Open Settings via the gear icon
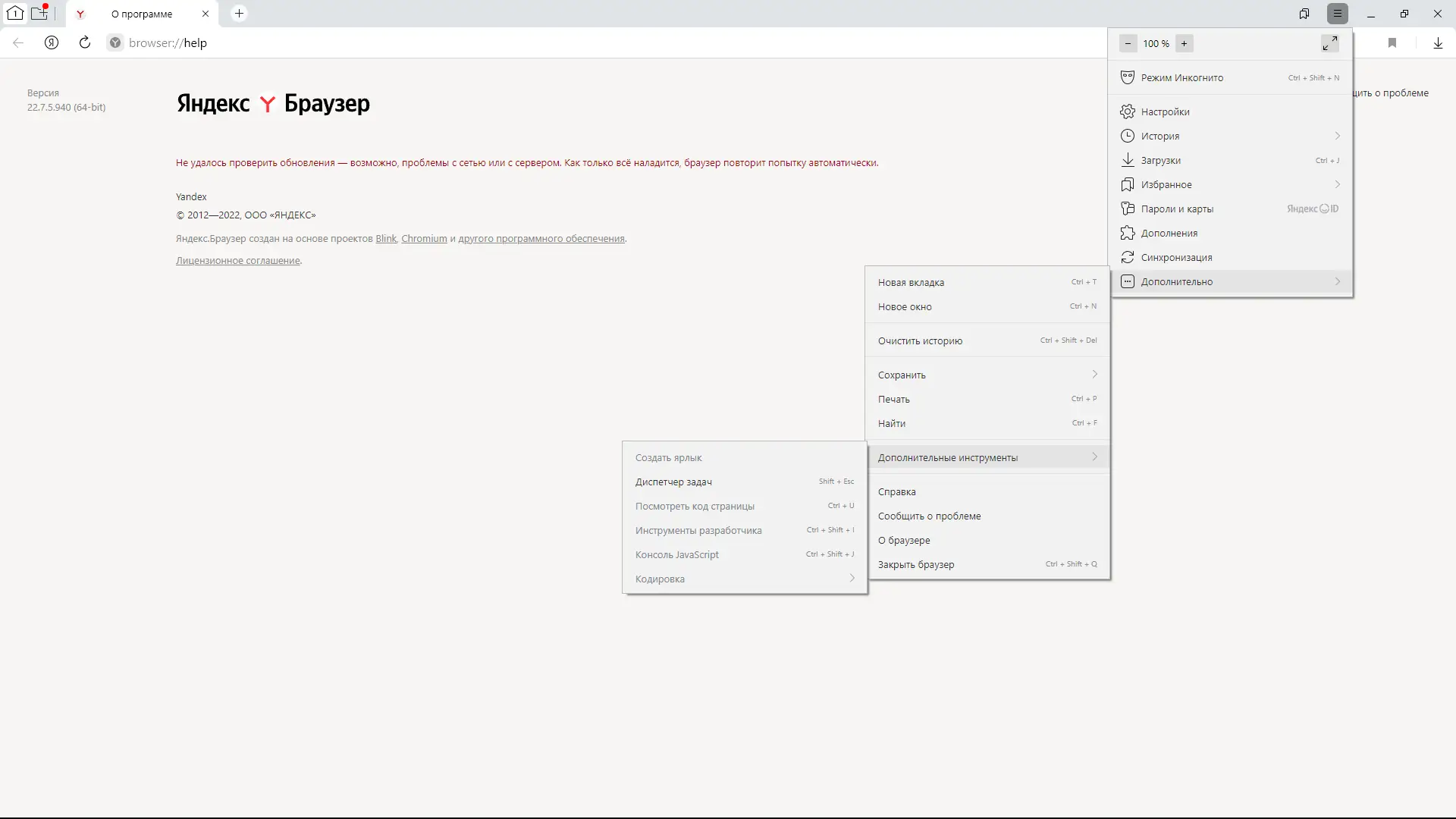 (1128, 111)
